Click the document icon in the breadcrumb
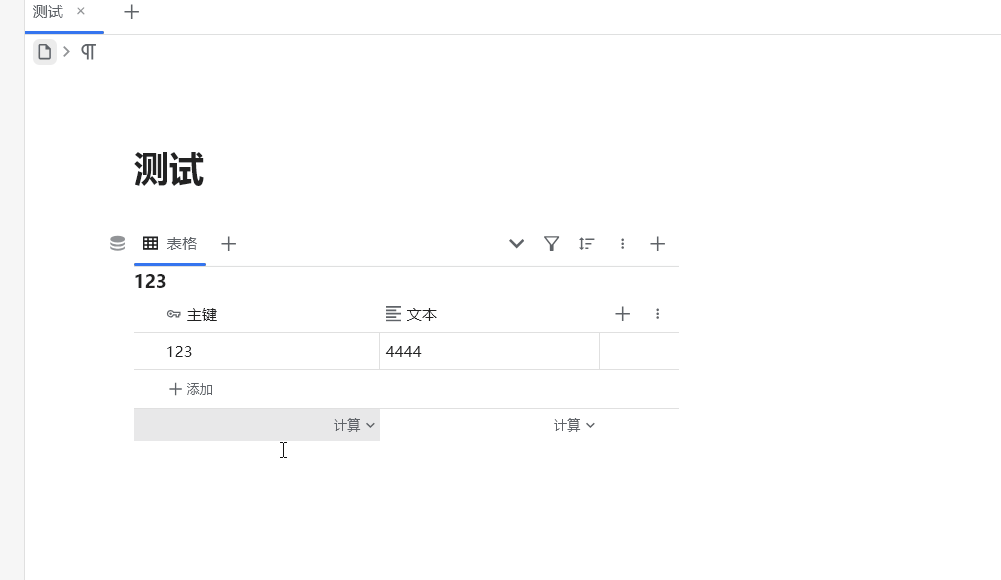 (44, 51)
